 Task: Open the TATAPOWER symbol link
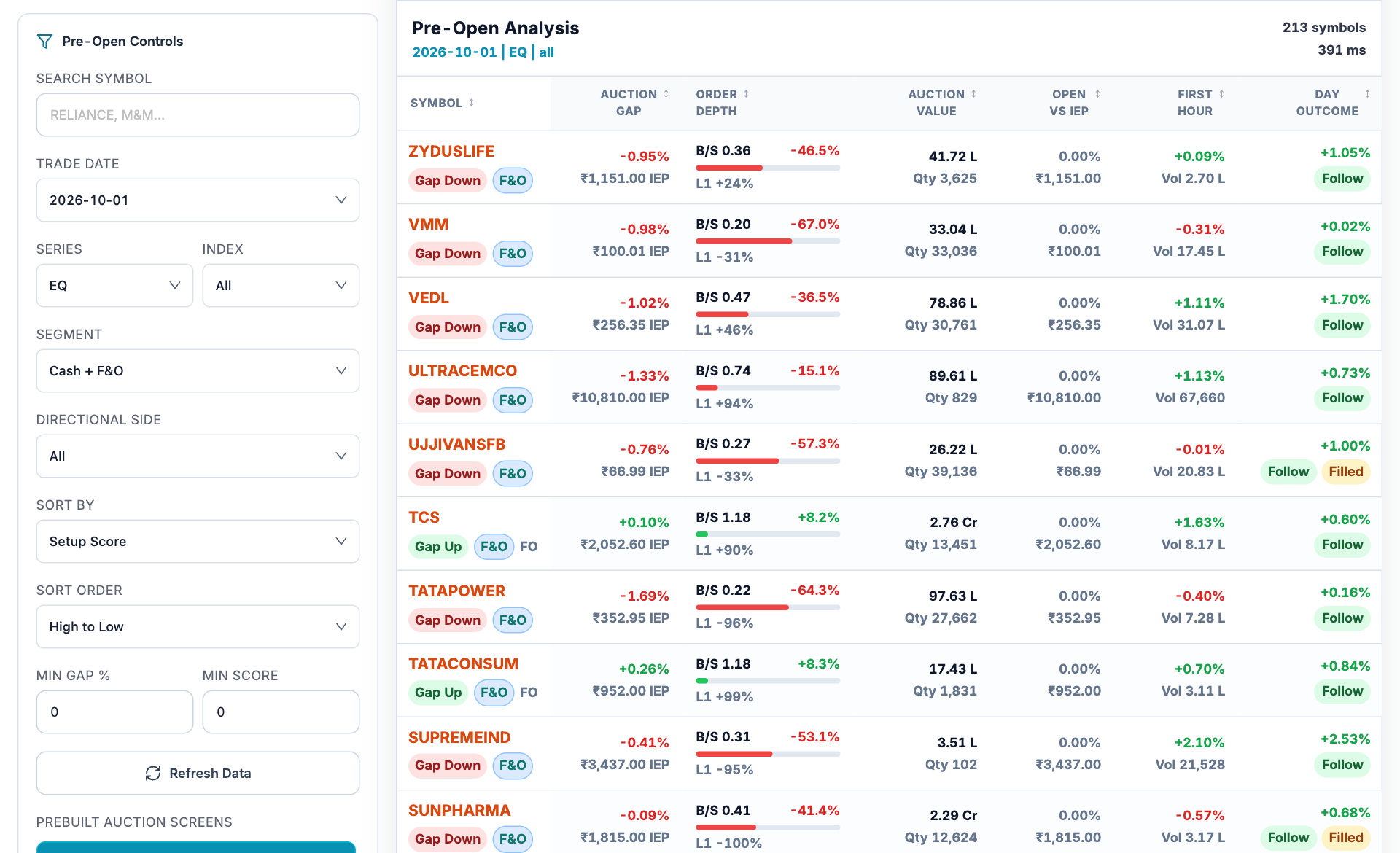(456, 591)
